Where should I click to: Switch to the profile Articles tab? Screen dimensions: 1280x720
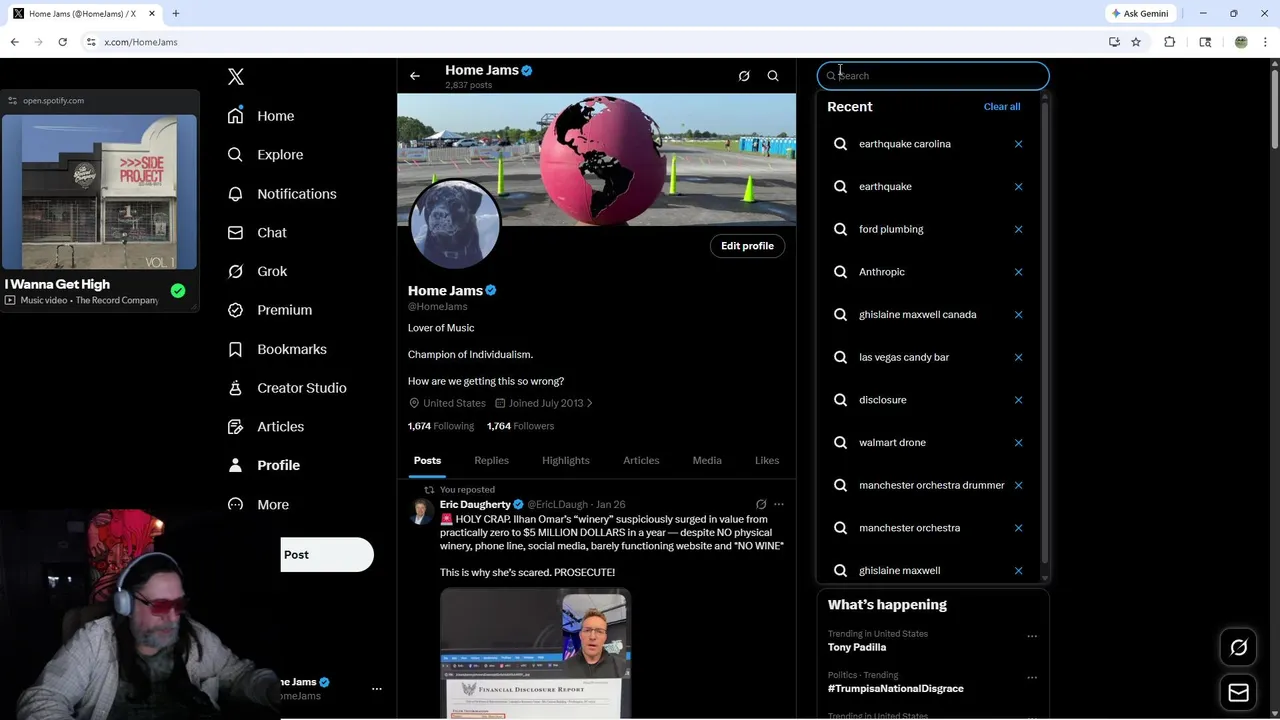(641, 461)
